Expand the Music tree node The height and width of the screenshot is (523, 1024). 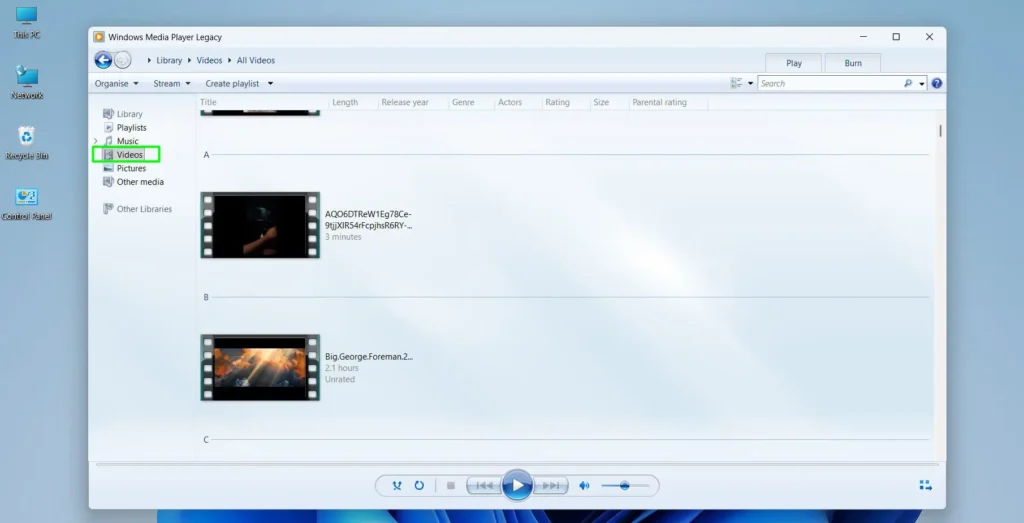(x=96, y=141)
